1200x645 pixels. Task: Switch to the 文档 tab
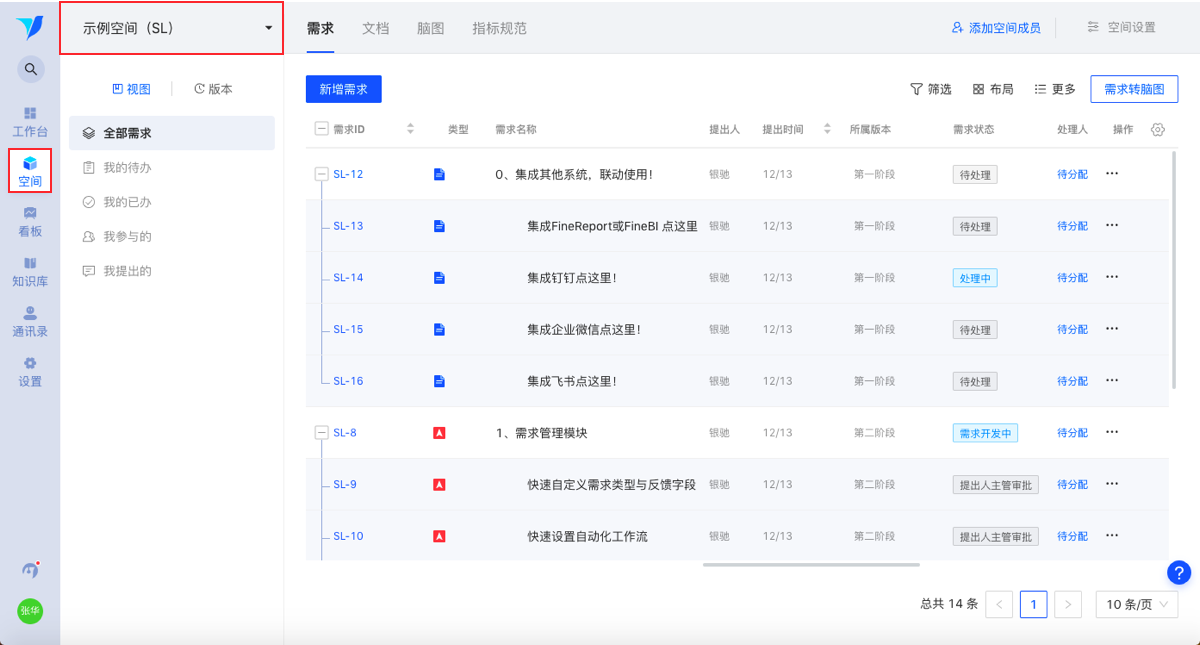click(x=375, y=28)
